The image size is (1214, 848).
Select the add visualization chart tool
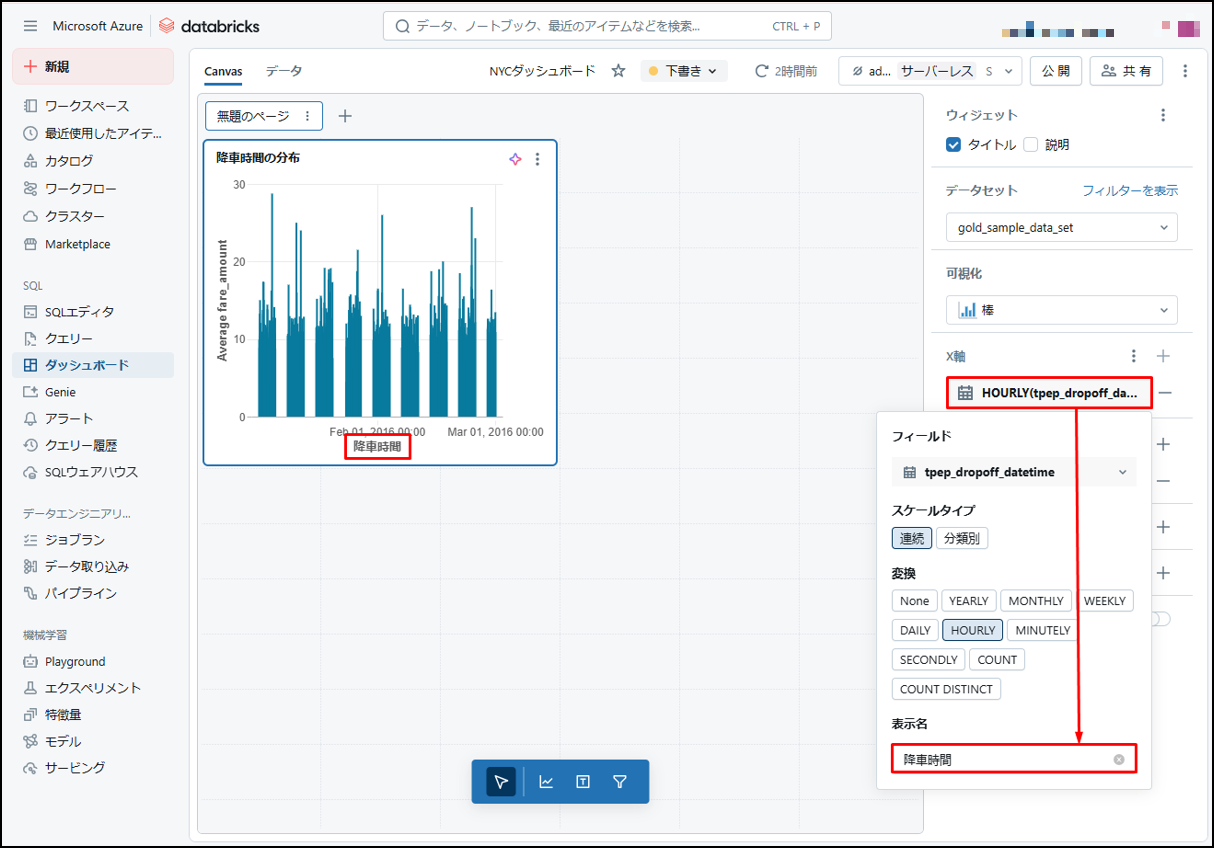(546, 782)
